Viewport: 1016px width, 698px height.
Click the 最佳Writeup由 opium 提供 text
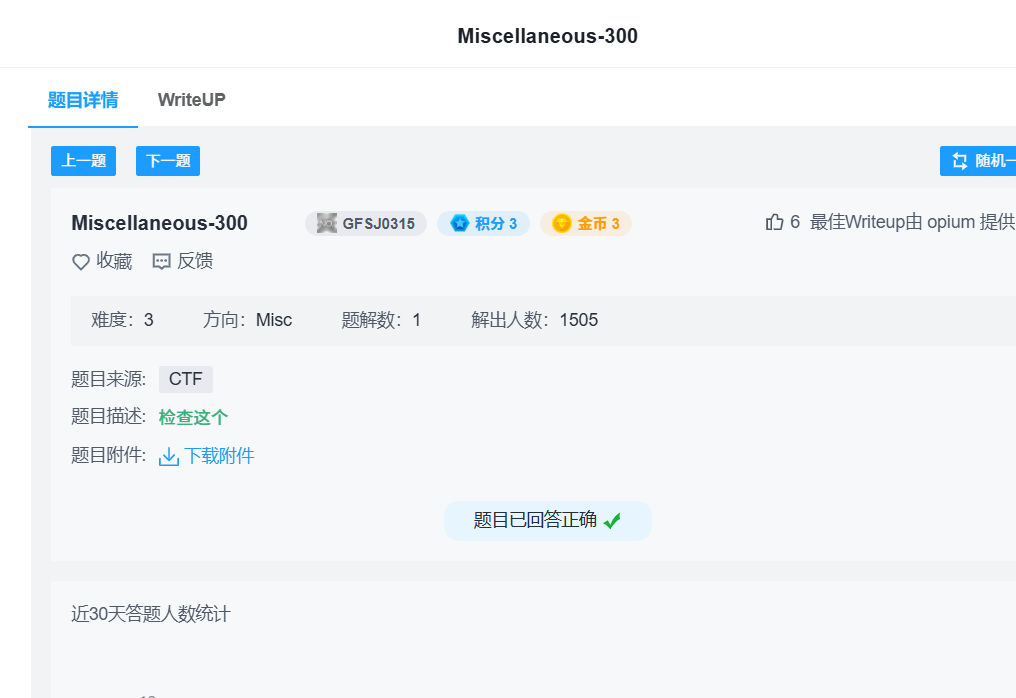coord(912,222)
